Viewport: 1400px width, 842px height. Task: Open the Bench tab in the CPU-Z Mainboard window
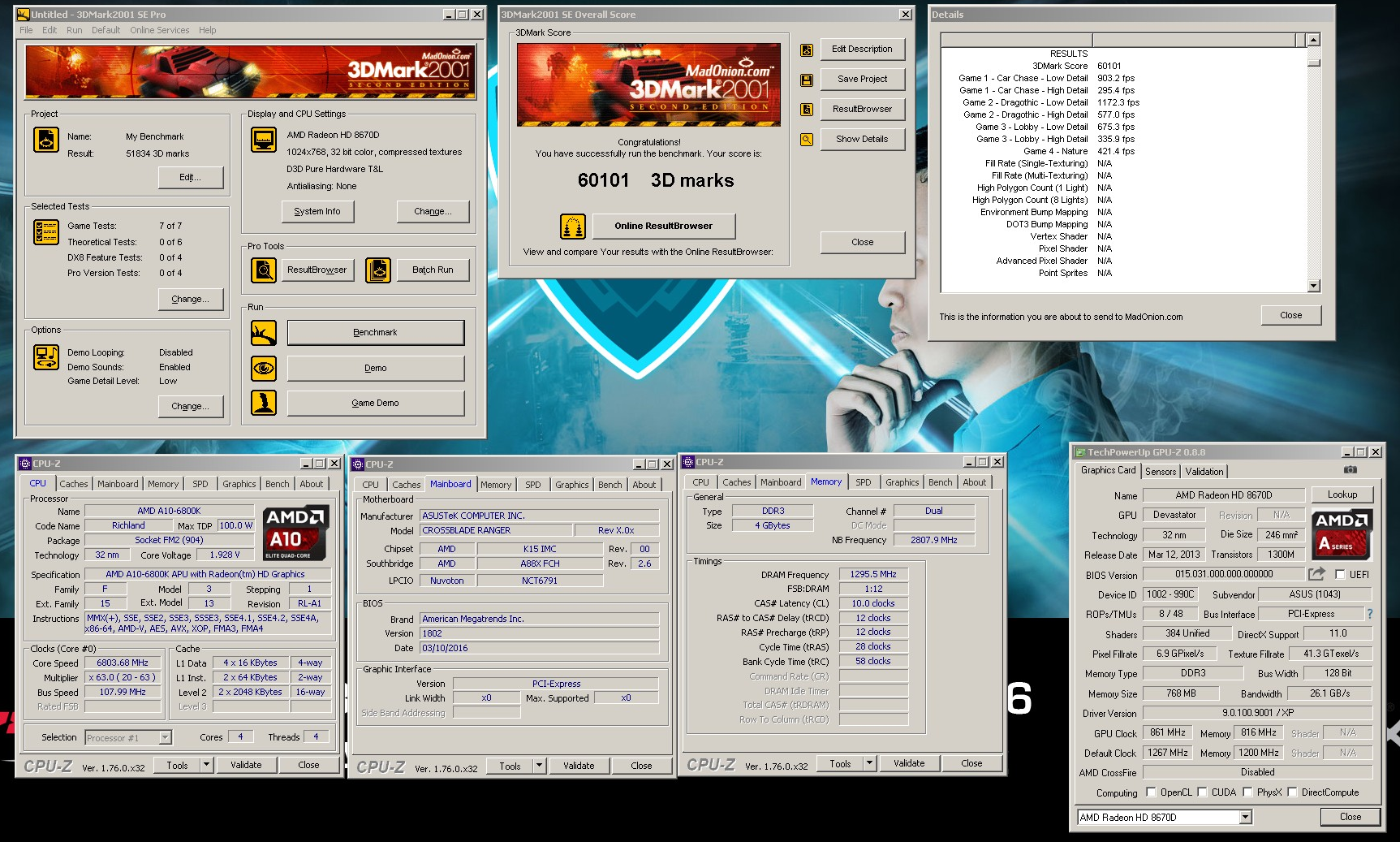(610, 485)
